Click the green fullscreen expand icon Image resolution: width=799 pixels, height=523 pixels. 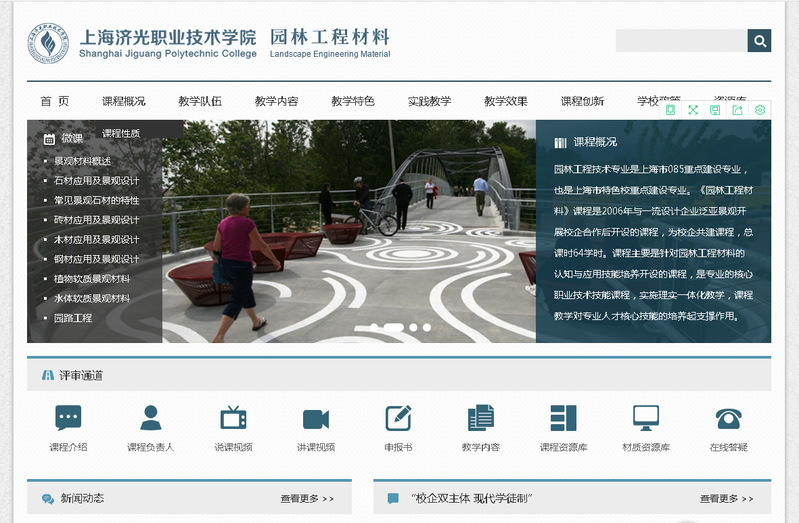coord(693,110)
